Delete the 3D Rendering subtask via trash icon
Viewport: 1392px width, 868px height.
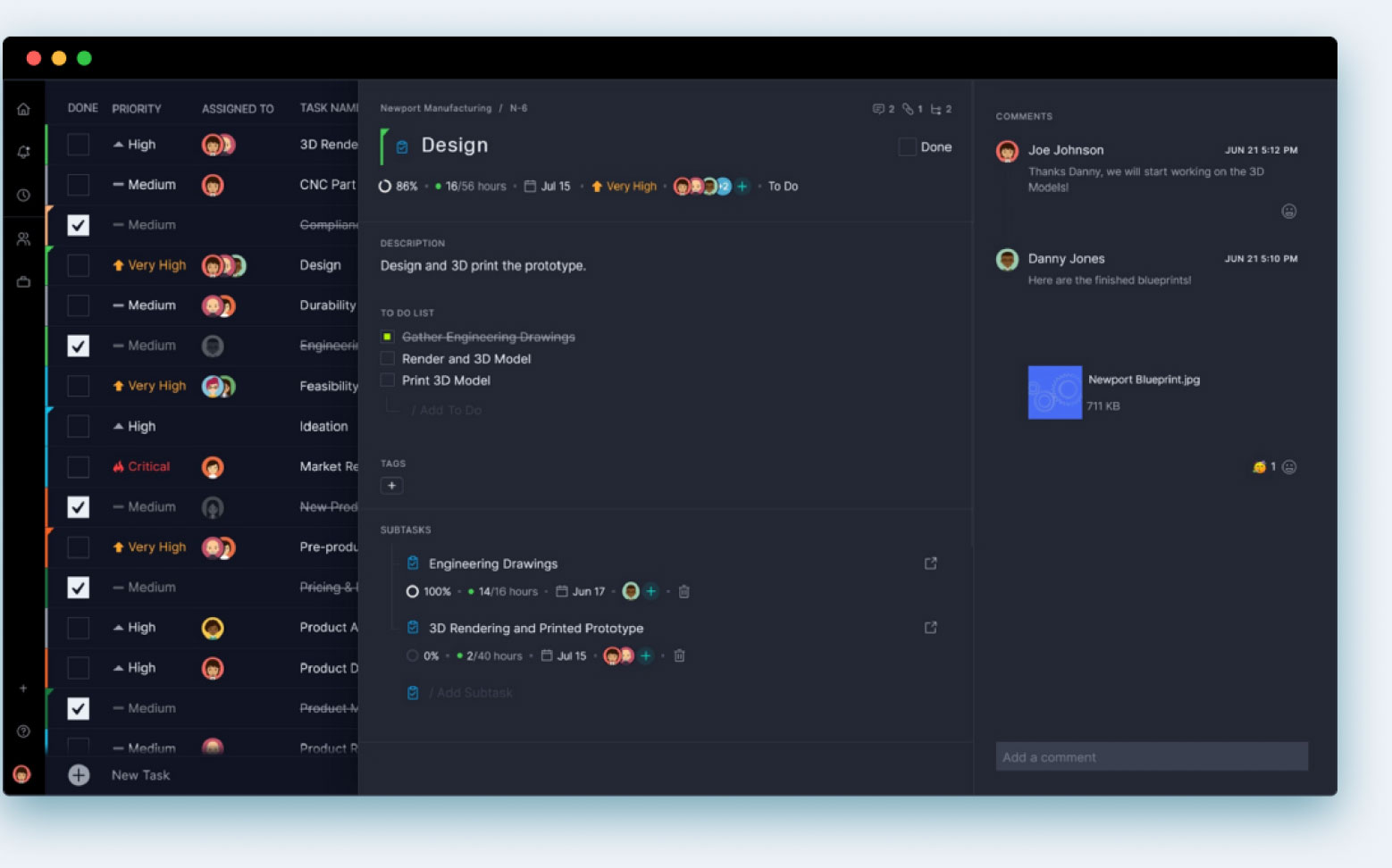[679, 655]
